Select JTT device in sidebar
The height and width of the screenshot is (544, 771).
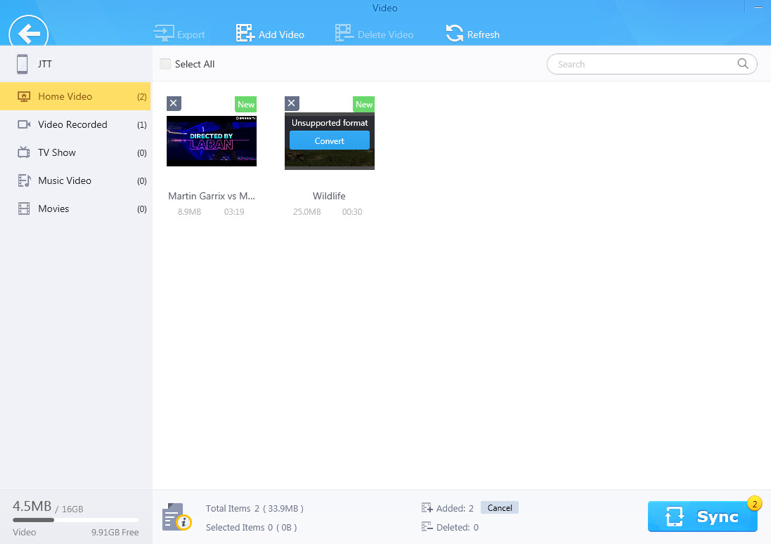[x=76, y=64]
